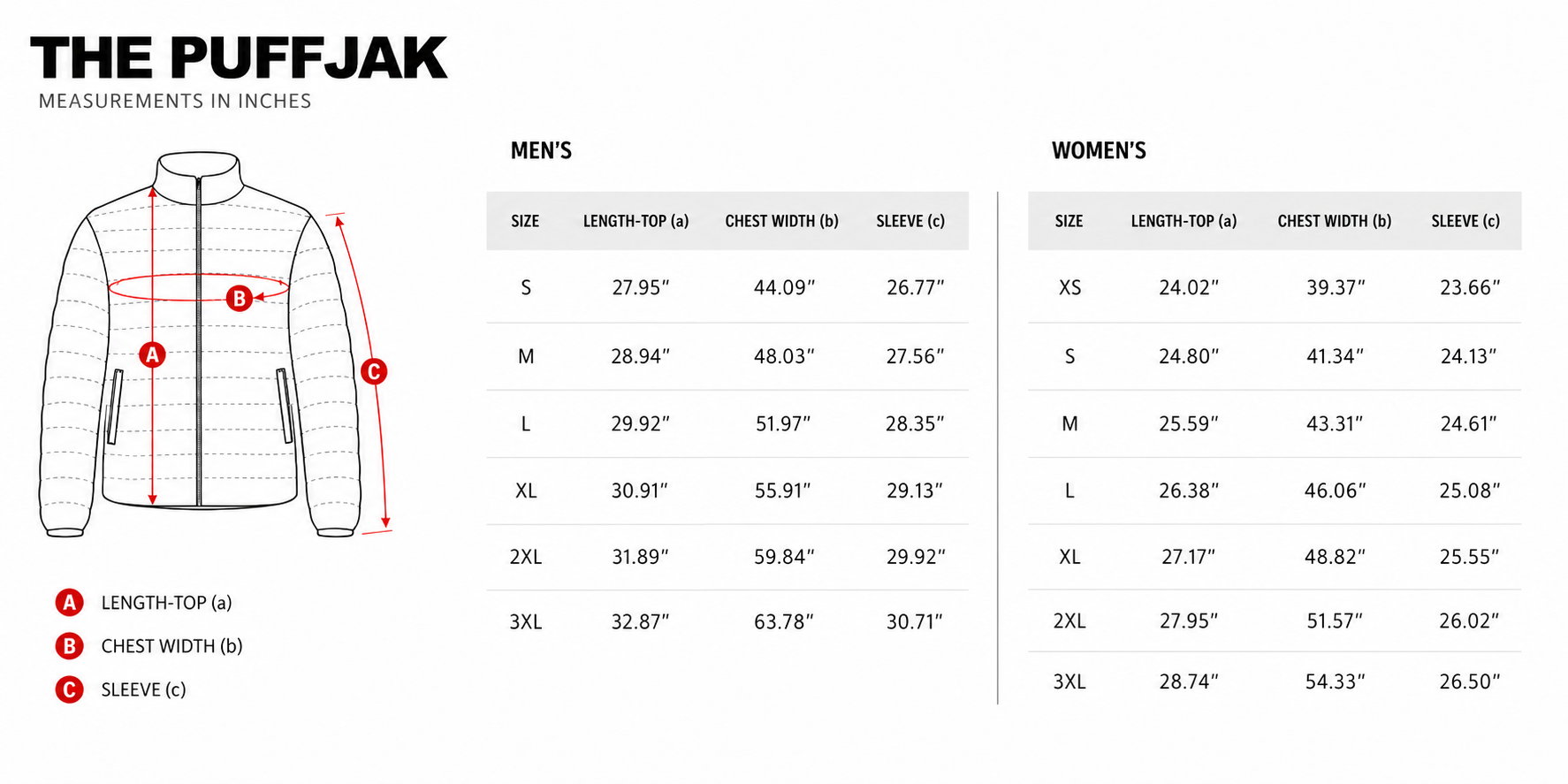Click the jacket collar in the diagram
1568x784 pixels.
(x=199, y=173)
